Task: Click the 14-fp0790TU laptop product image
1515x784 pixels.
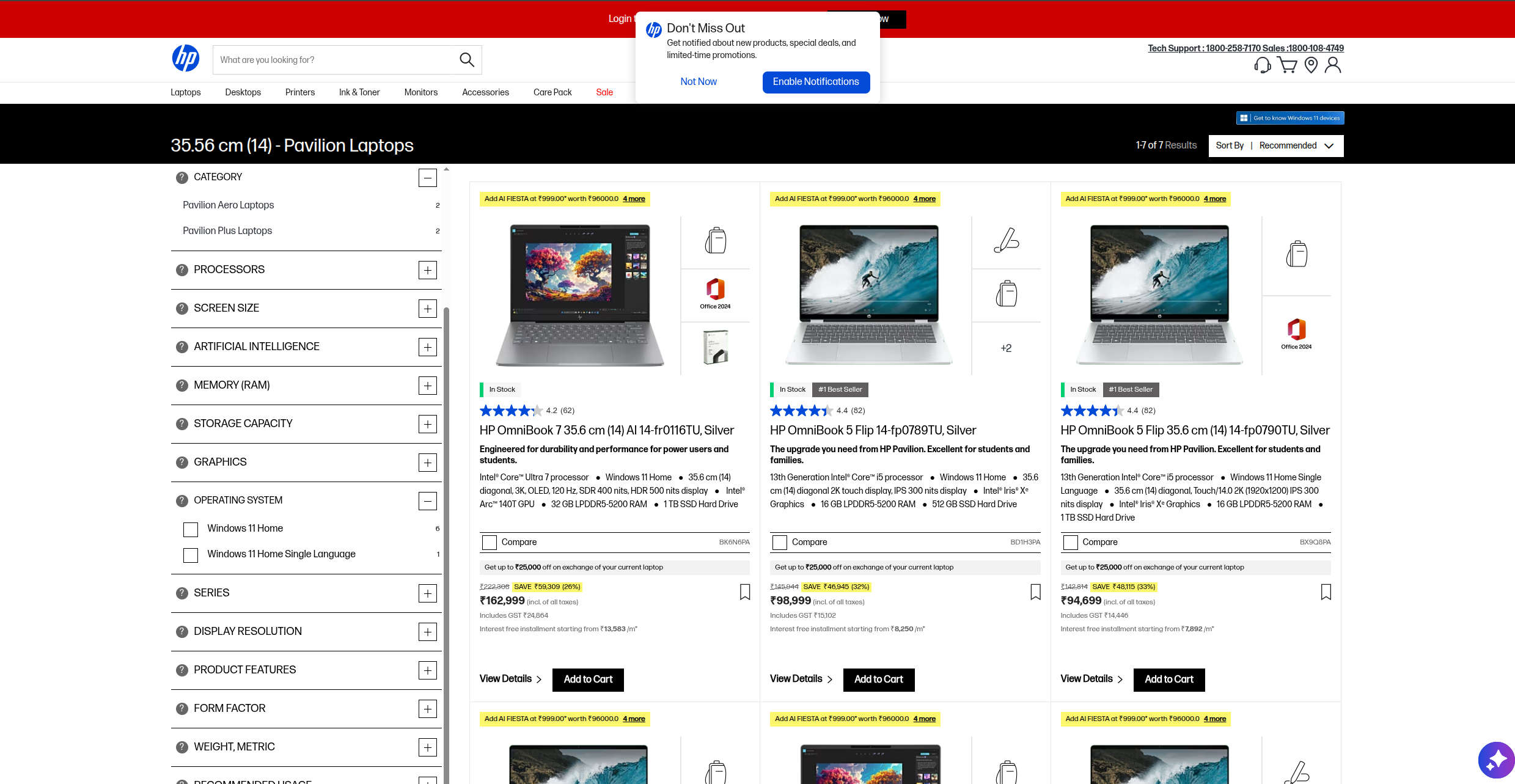Action: click(x=1159, y=295)
